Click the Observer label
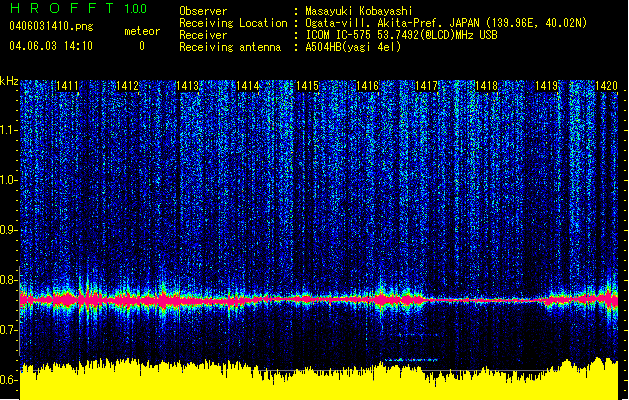 tap(203, 11)
